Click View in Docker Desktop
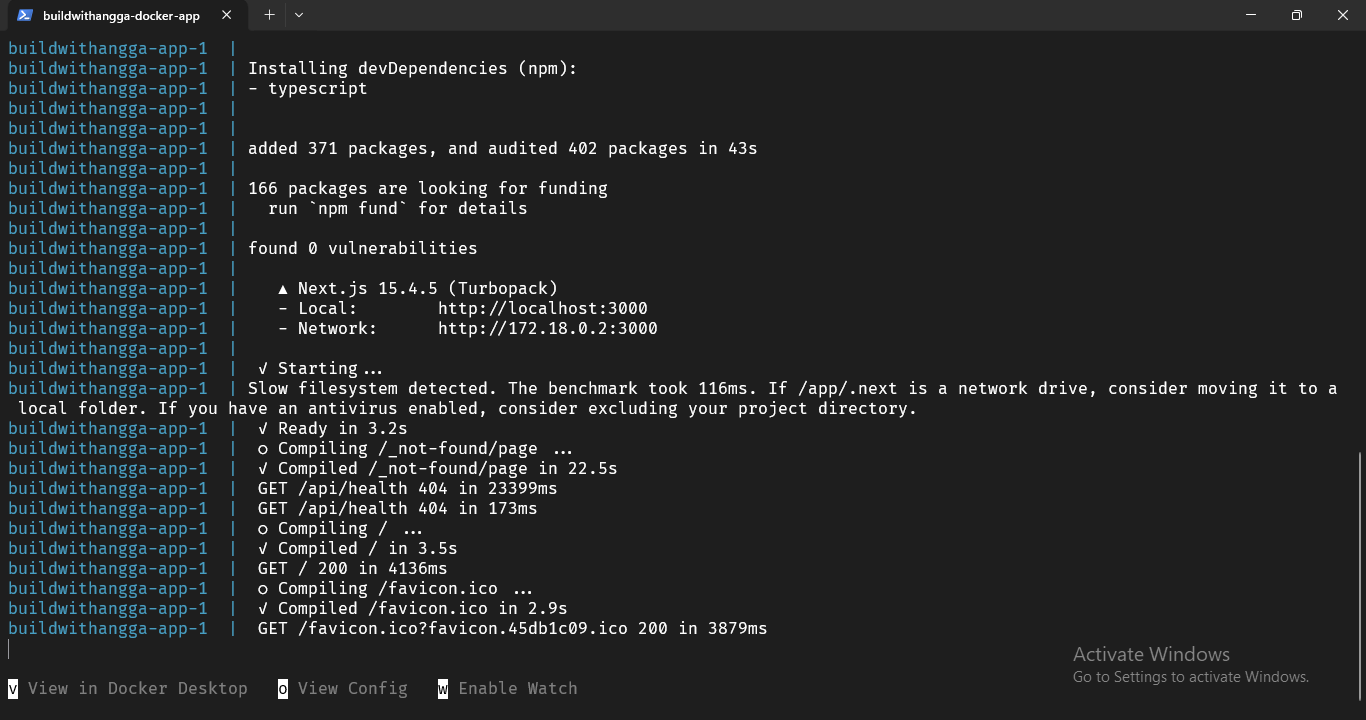 tap(138, 688)
